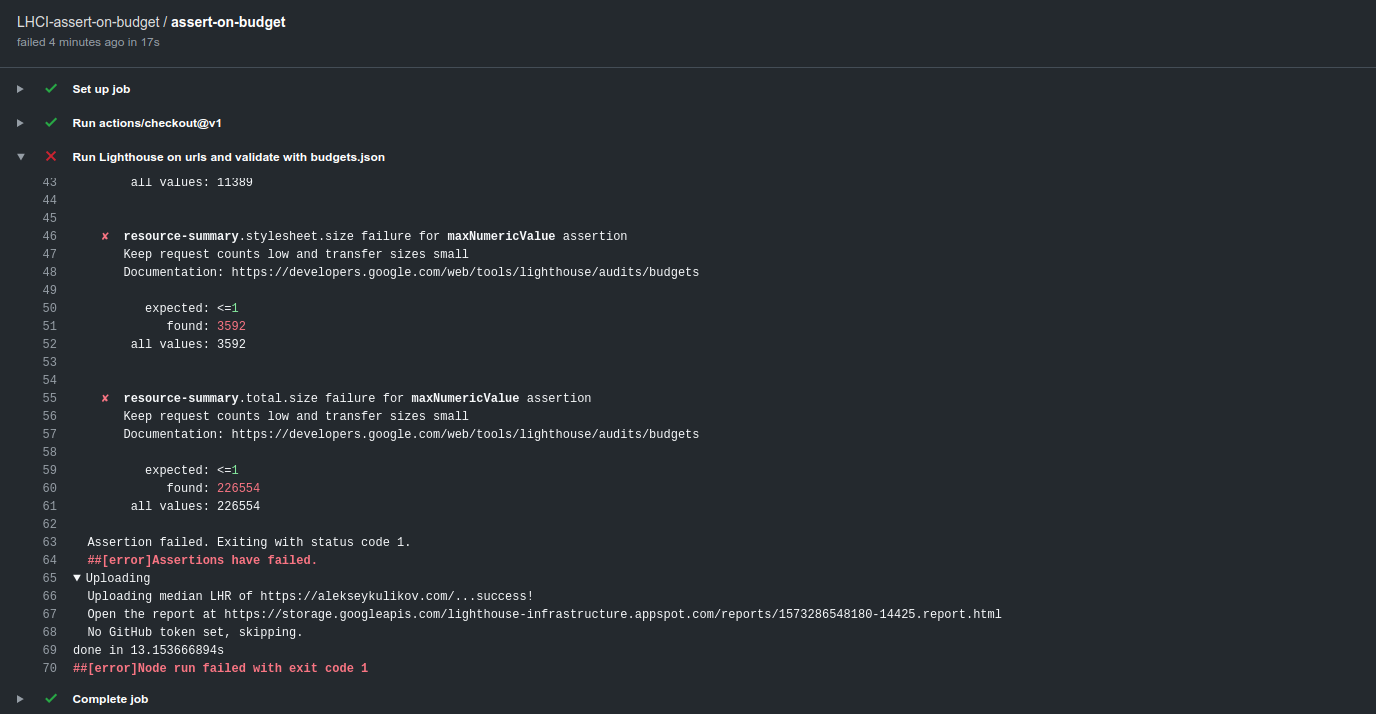Select log line number 43
This screenshot has width=1376, height=714.
coord(50,182)
